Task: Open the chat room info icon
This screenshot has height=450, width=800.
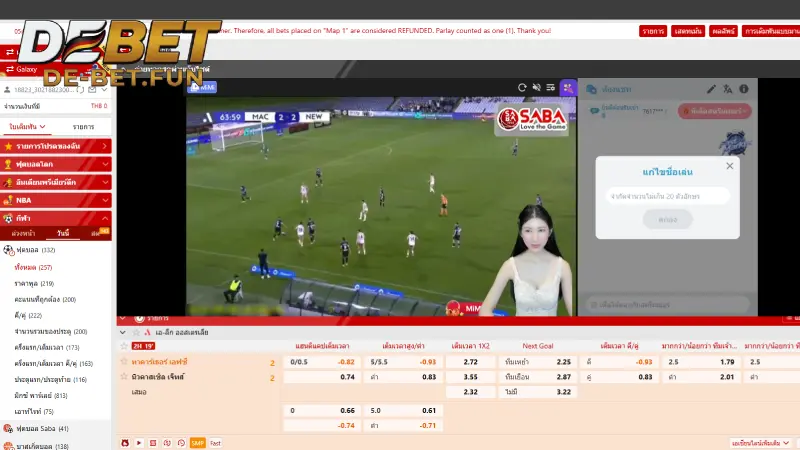Action: tap(744, 89)
